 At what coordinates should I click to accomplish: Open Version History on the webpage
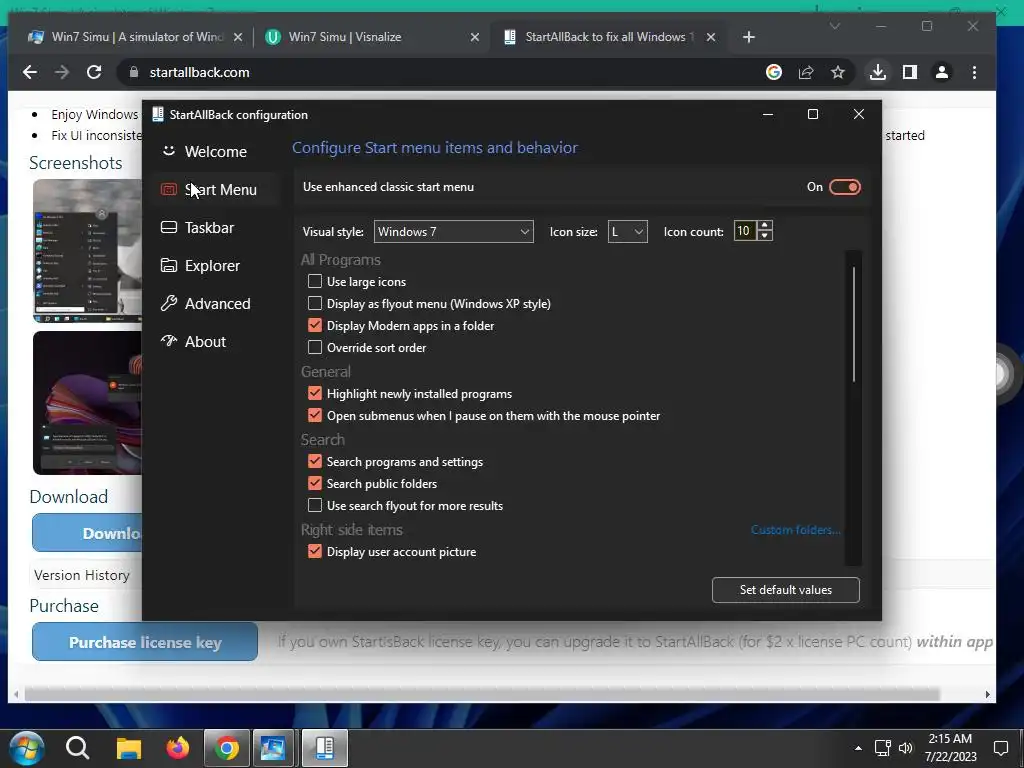pos(82,575)
